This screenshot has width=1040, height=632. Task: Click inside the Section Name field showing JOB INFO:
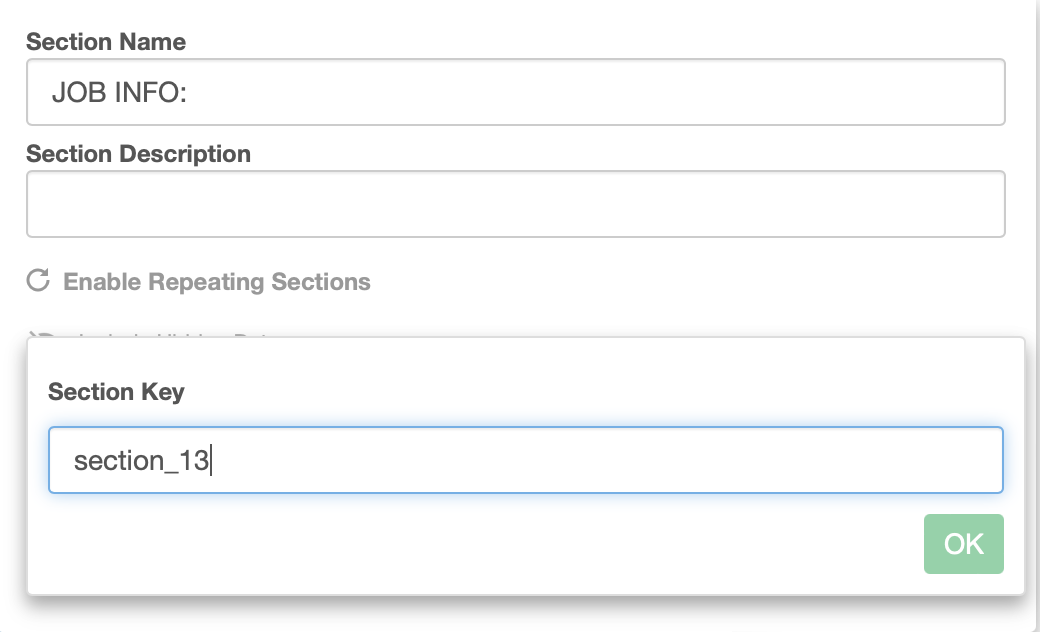515,91
